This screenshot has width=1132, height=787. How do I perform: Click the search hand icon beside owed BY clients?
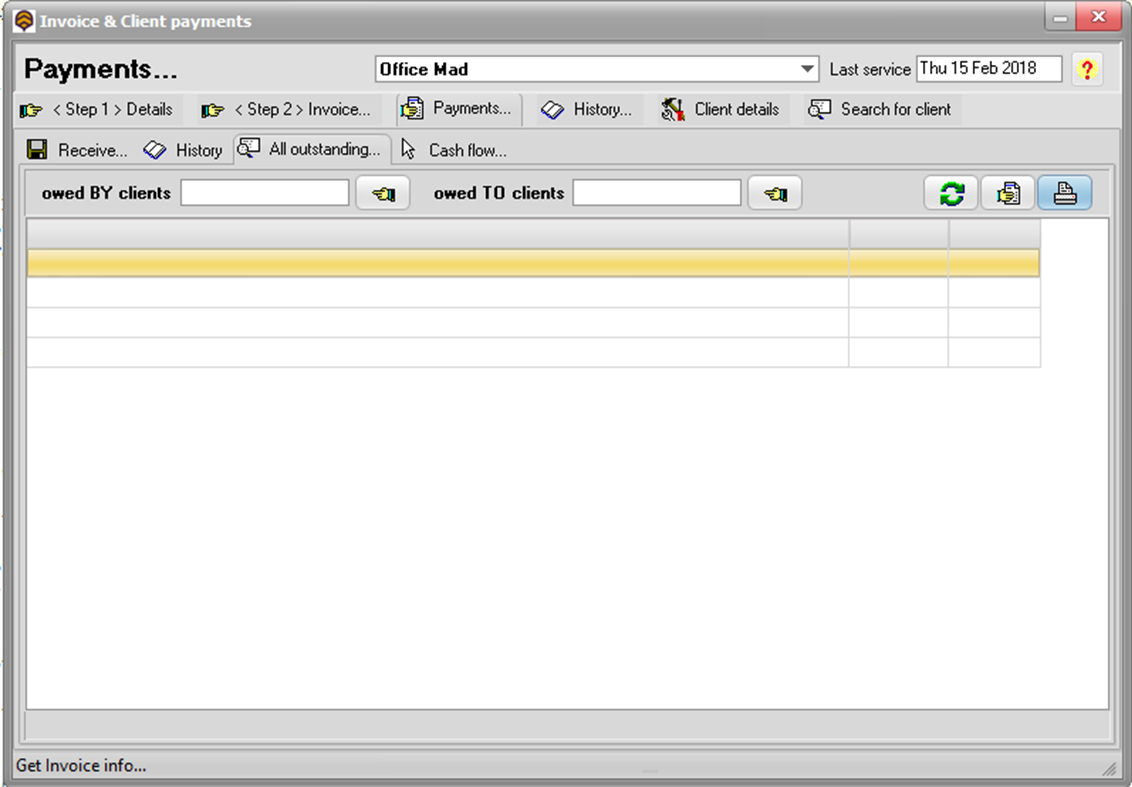383,192
